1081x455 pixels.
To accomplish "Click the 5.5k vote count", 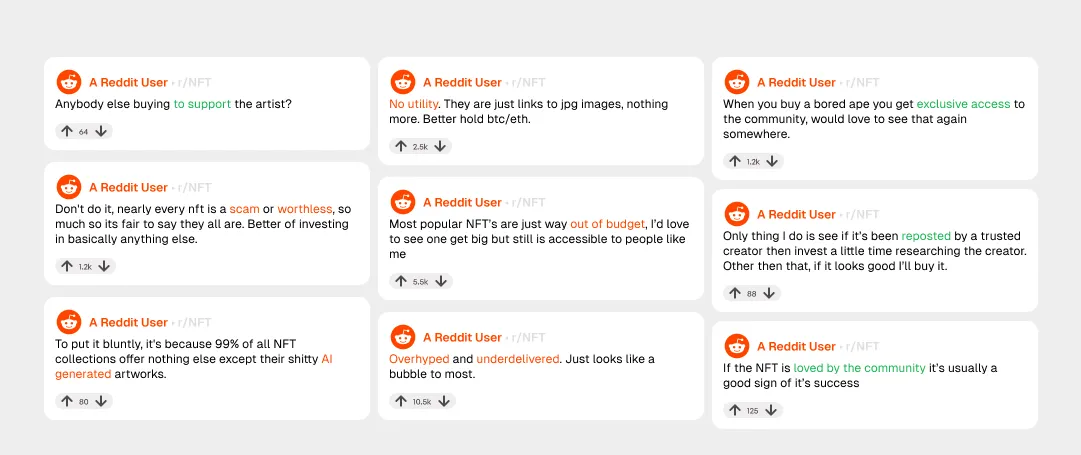I will click(421, 282).
